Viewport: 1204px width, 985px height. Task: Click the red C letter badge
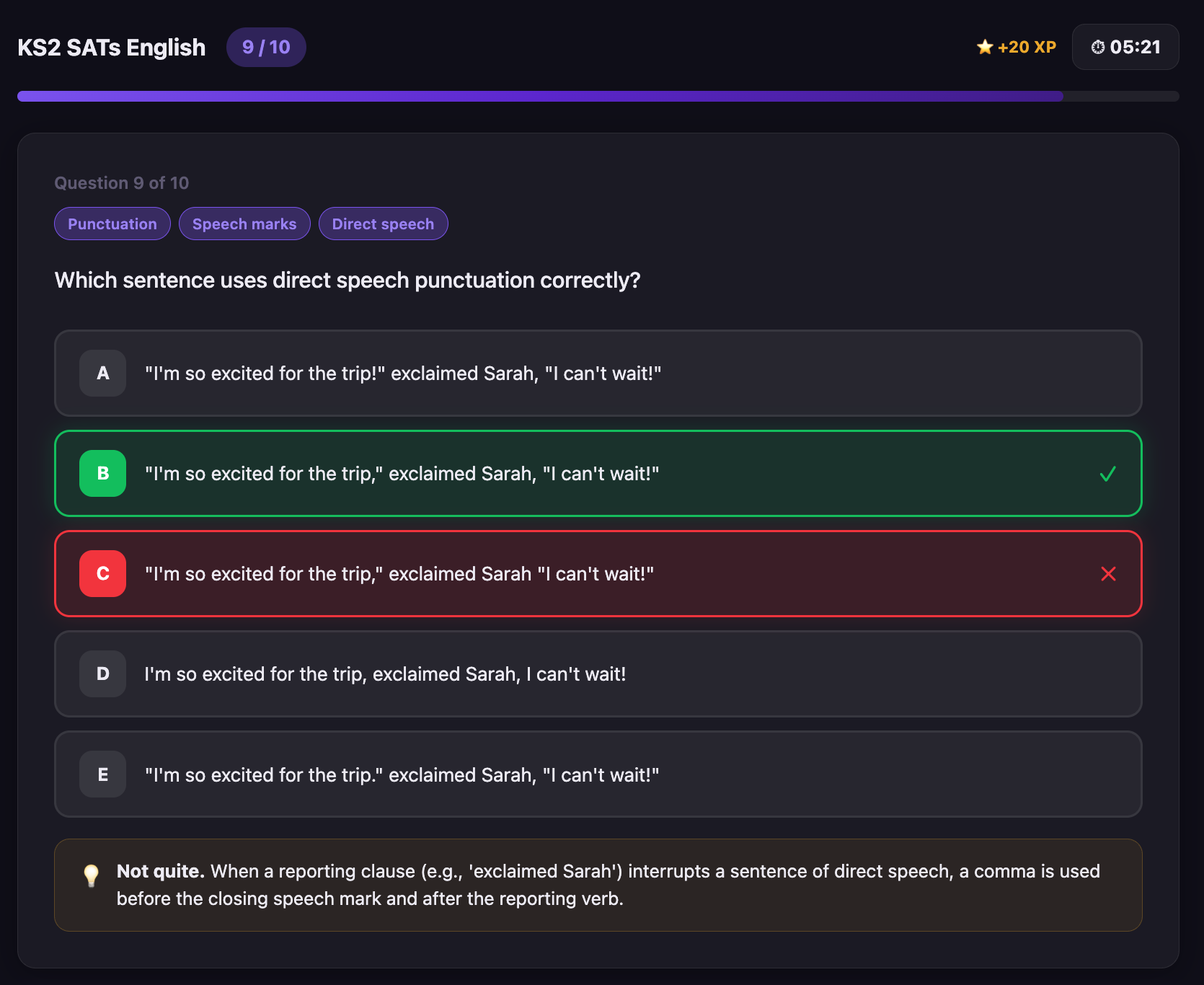pyautogui.click(x=102, y=574)
